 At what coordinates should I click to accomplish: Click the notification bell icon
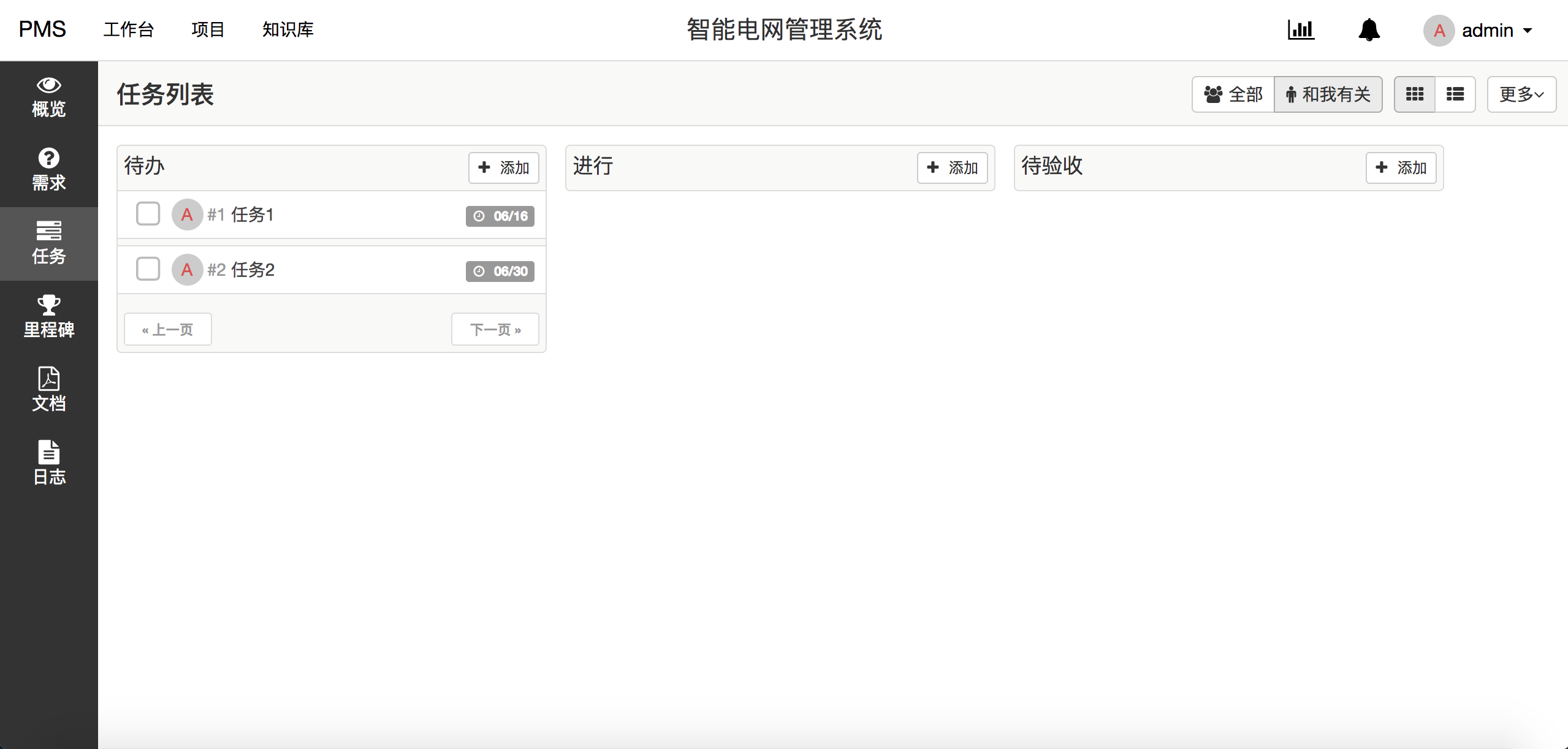coord(1369,29)
